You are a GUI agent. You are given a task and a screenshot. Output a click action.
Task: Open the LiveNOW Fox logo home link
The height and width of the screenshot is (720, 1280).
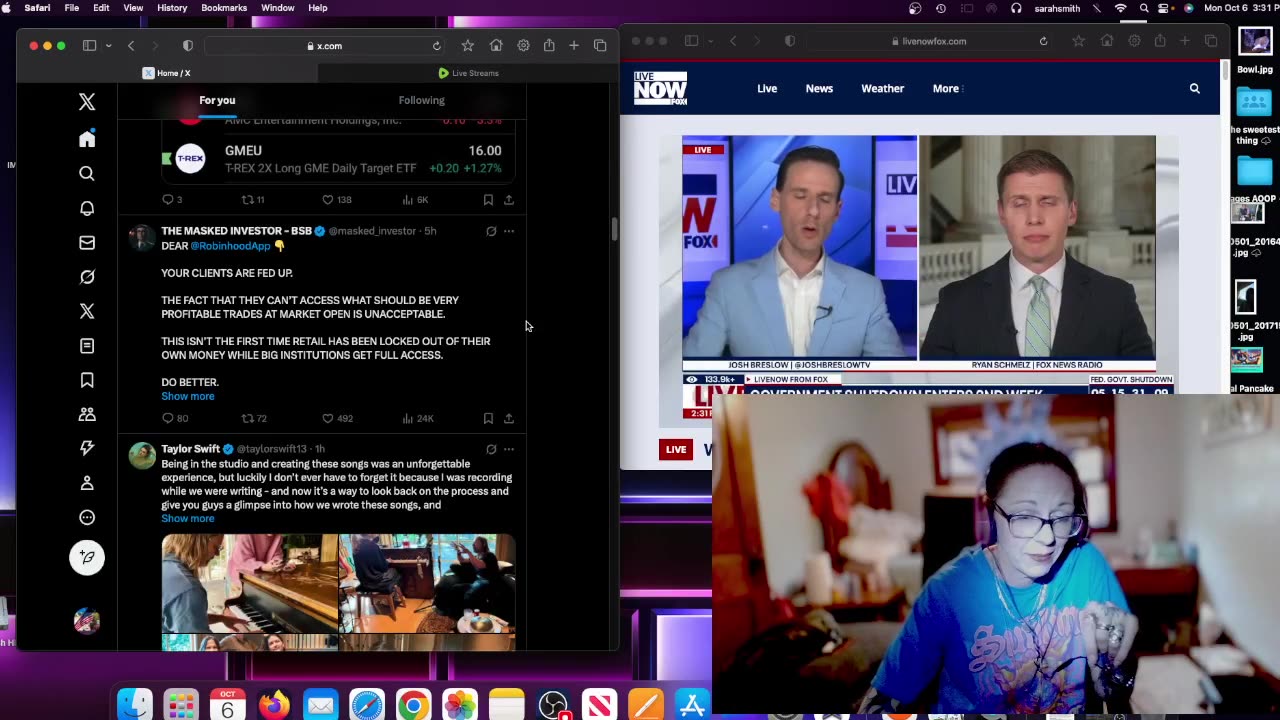[x=660, y=89]
